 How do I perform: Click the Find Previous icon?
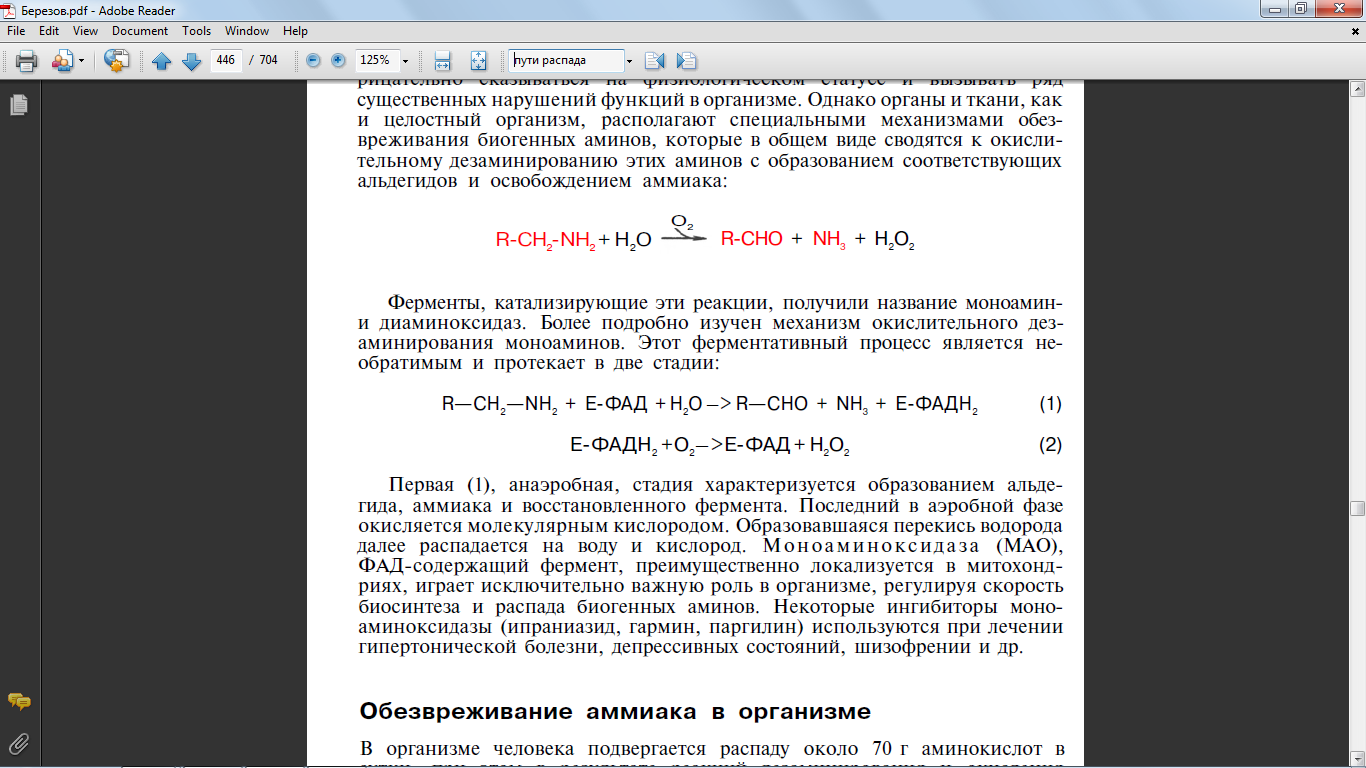click(655, 61)
